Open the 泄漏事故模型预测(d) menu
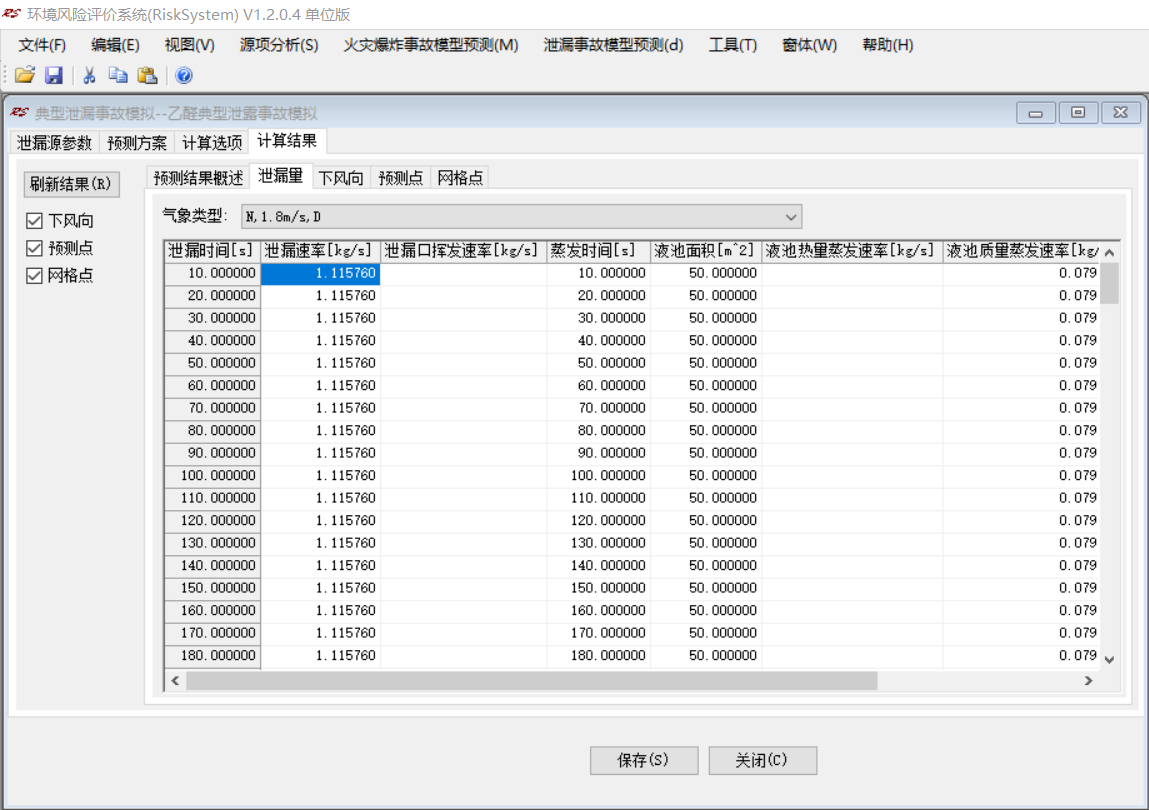The height and width of the screenshot is (810, 1149). click(613, 45)
